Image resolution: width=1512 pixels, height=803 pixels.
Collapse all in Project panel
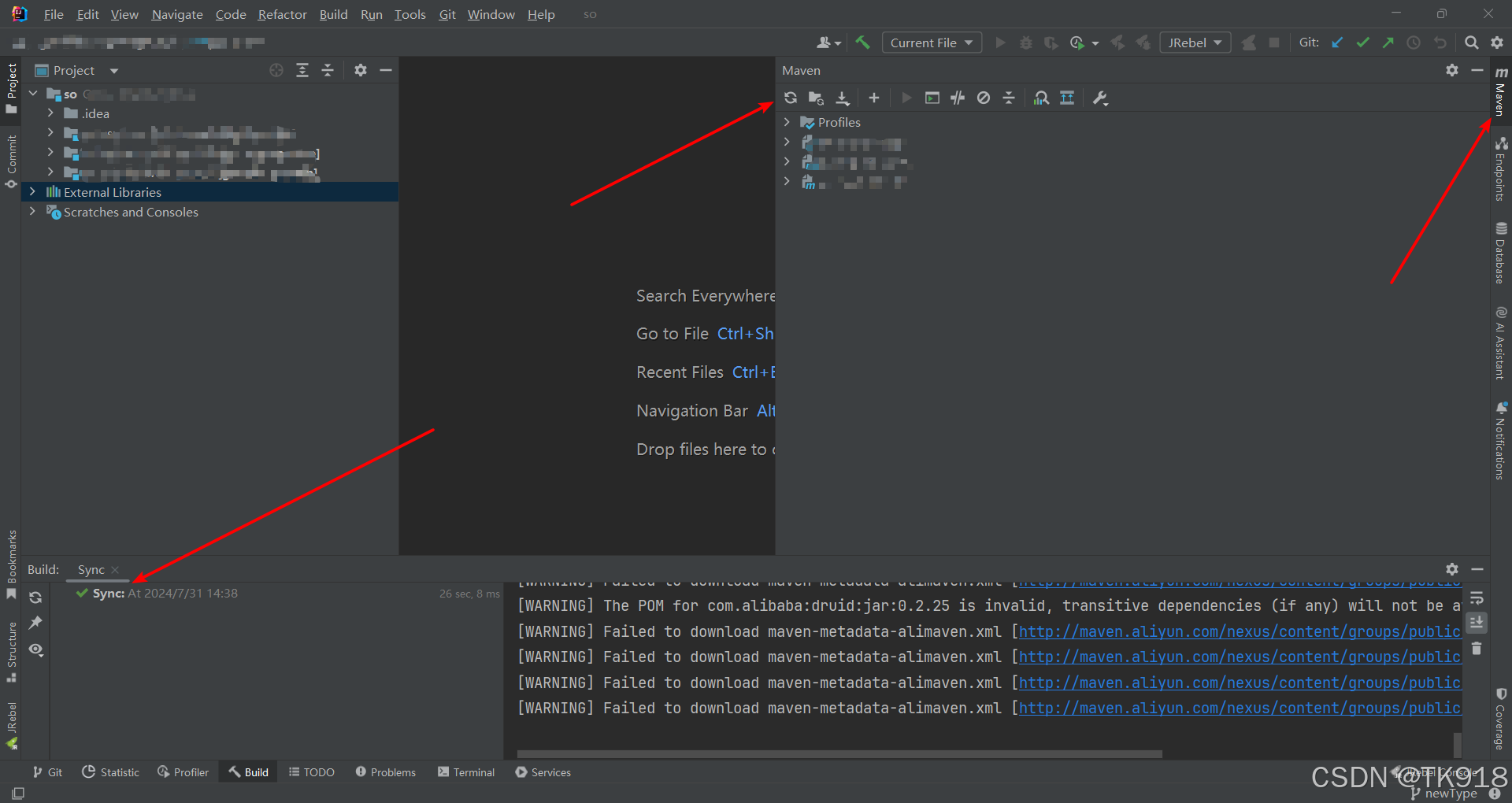[328, 70]
